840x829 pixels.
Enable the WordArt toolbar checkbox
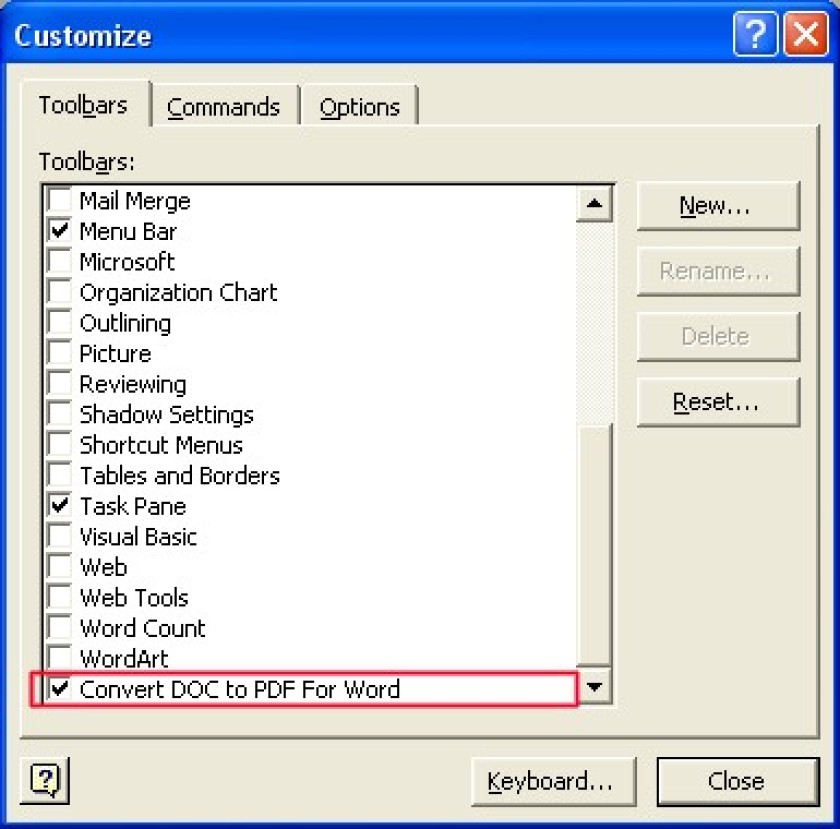click(x=59, y=658)
